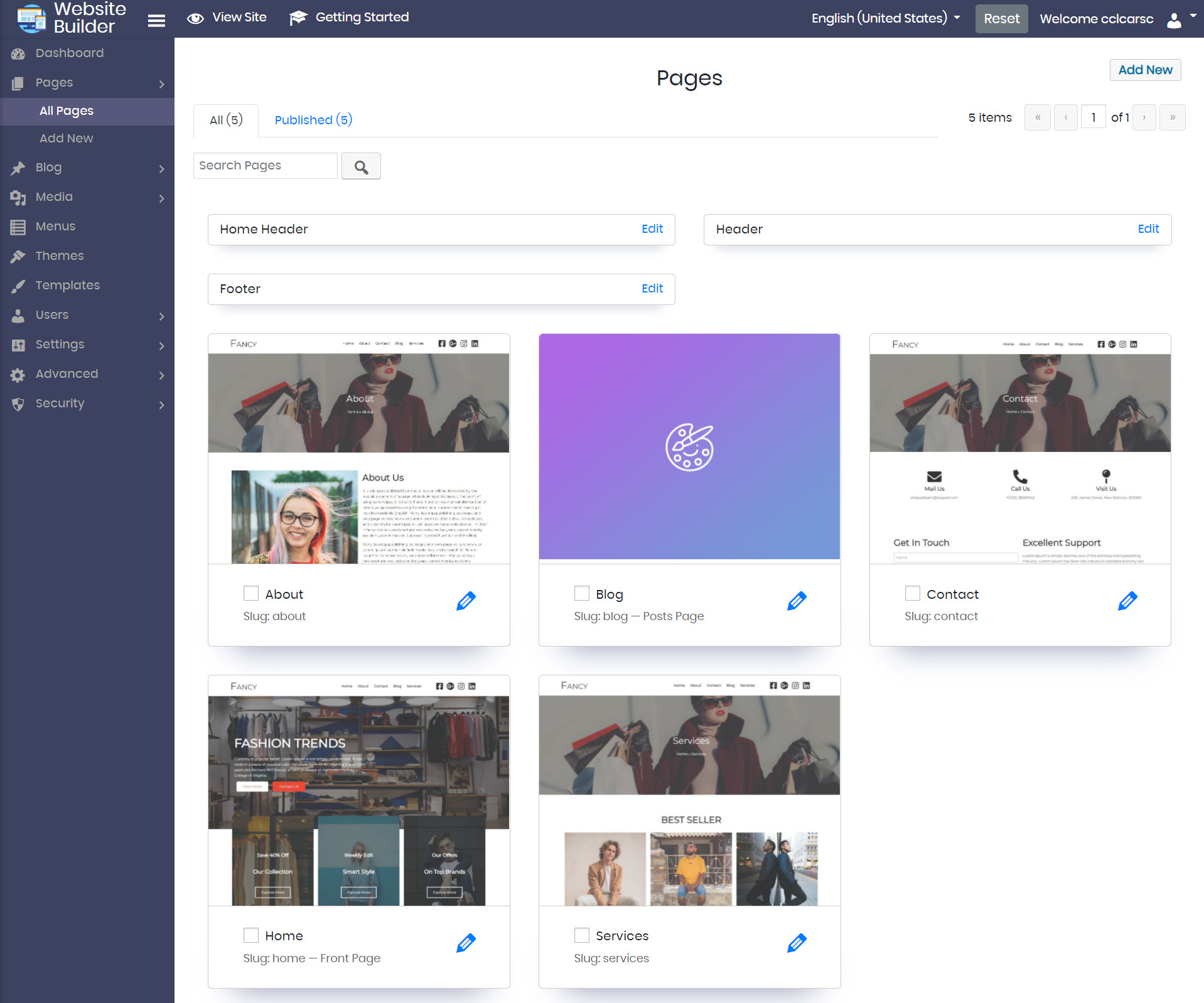Click the Add New button
1204x1003 pixels.
(x=1145, y=70)
